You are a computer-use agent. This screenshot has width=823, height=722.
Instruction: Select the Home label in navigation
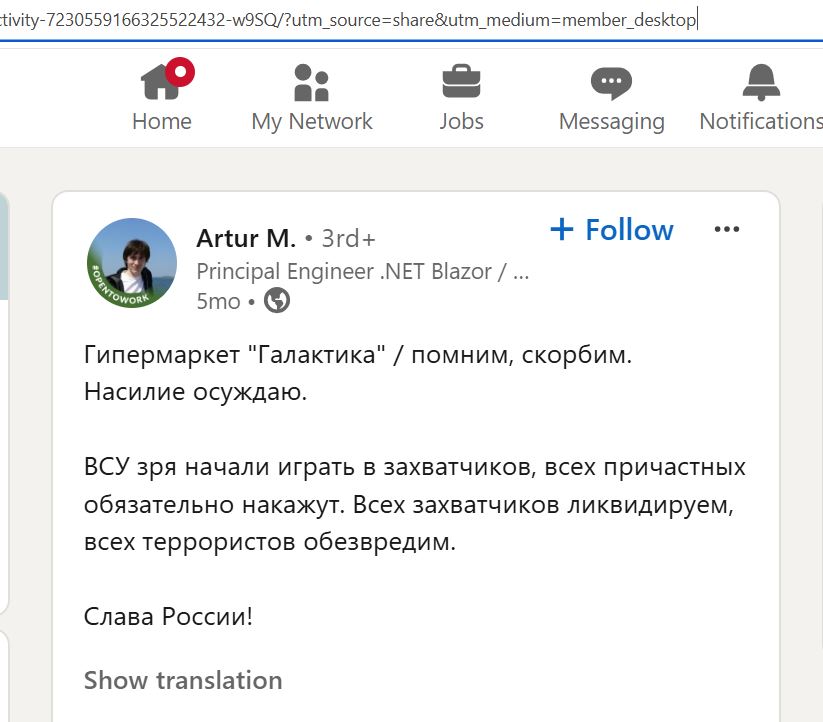tap(162, 121)
